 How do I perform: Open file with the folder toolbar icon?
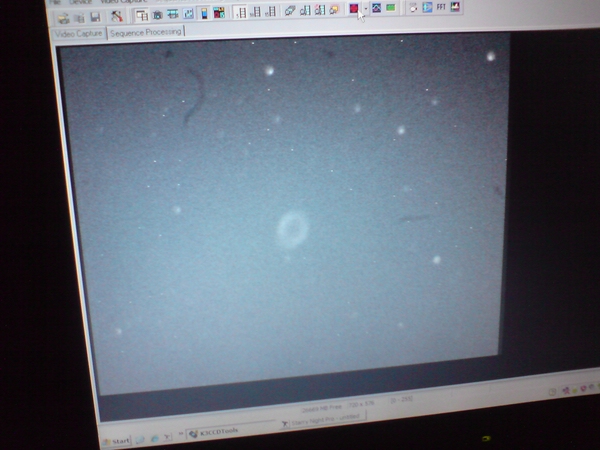pos(64,18)
